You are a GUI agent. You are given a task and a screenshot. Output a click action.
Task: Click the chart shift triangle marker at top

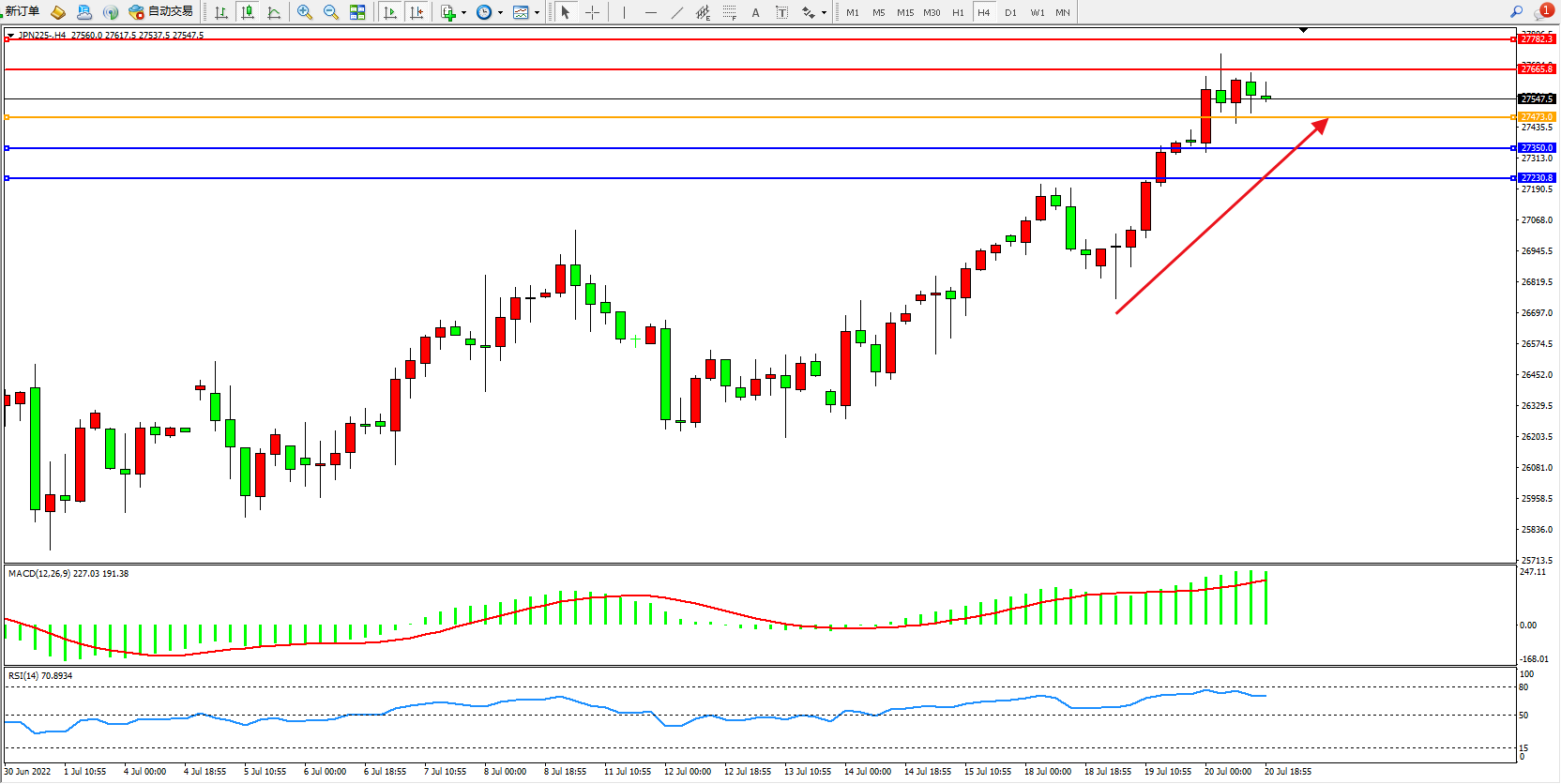(1303, 31)
